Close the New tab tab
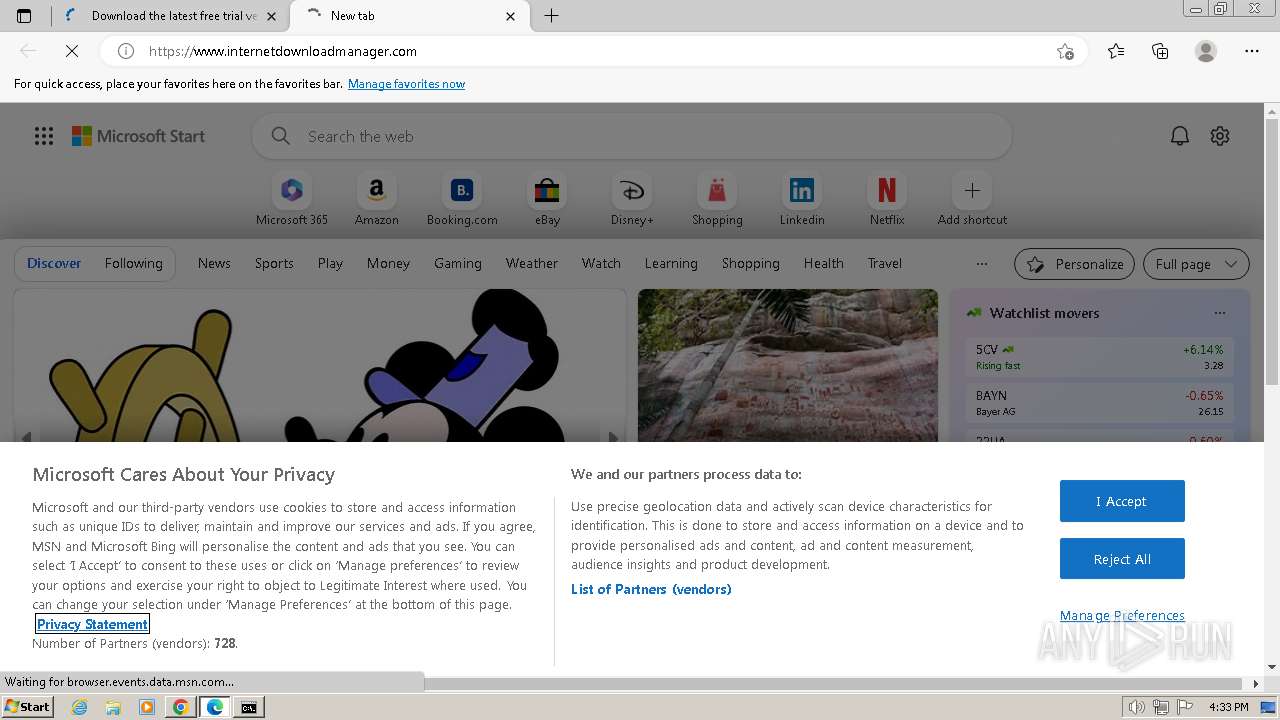The width and height of the screenshot is (1280, 720). point(511,15)
